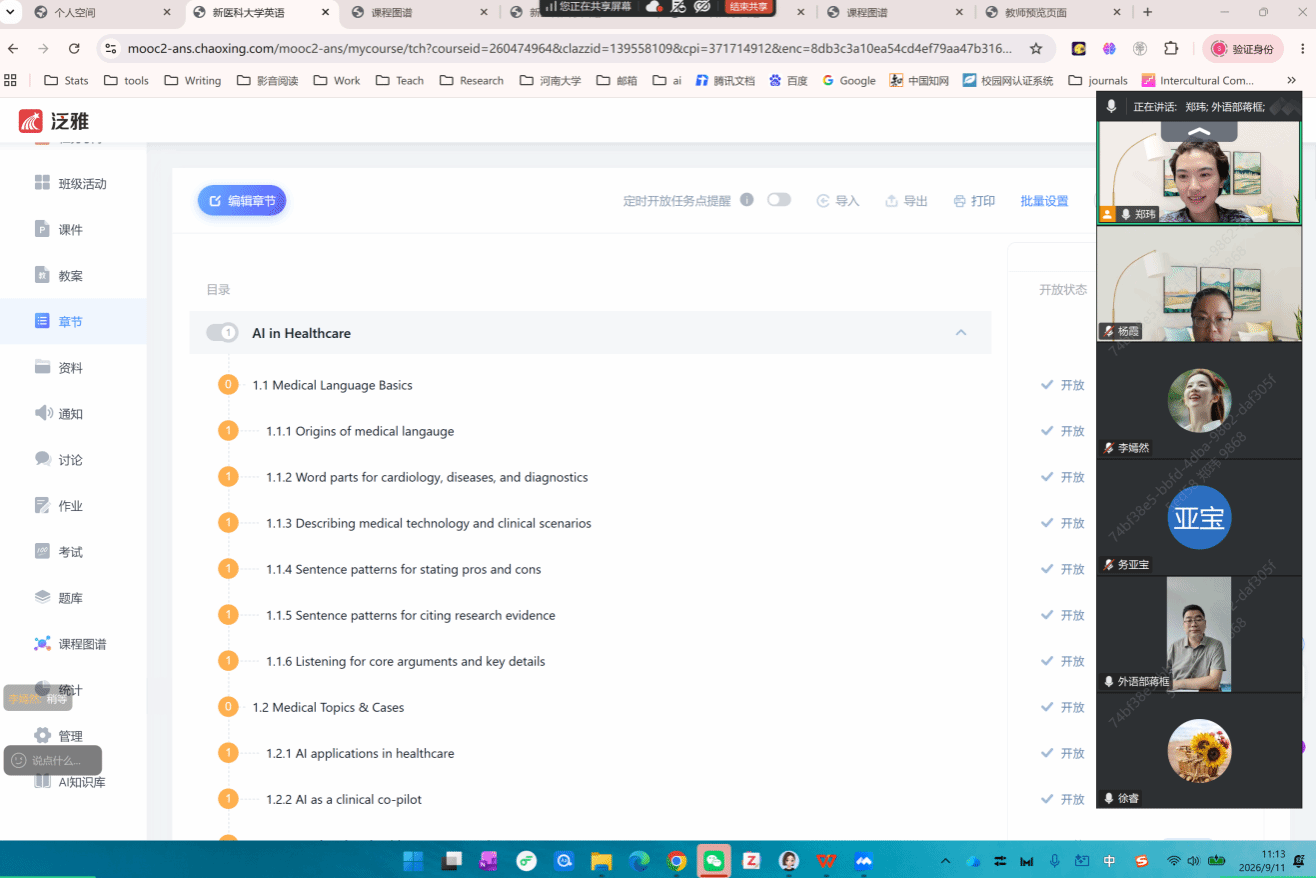
Task: Click the info icon beside 定时开放任务点提醒
Action: pyautogui.click(x=746, y=200)
